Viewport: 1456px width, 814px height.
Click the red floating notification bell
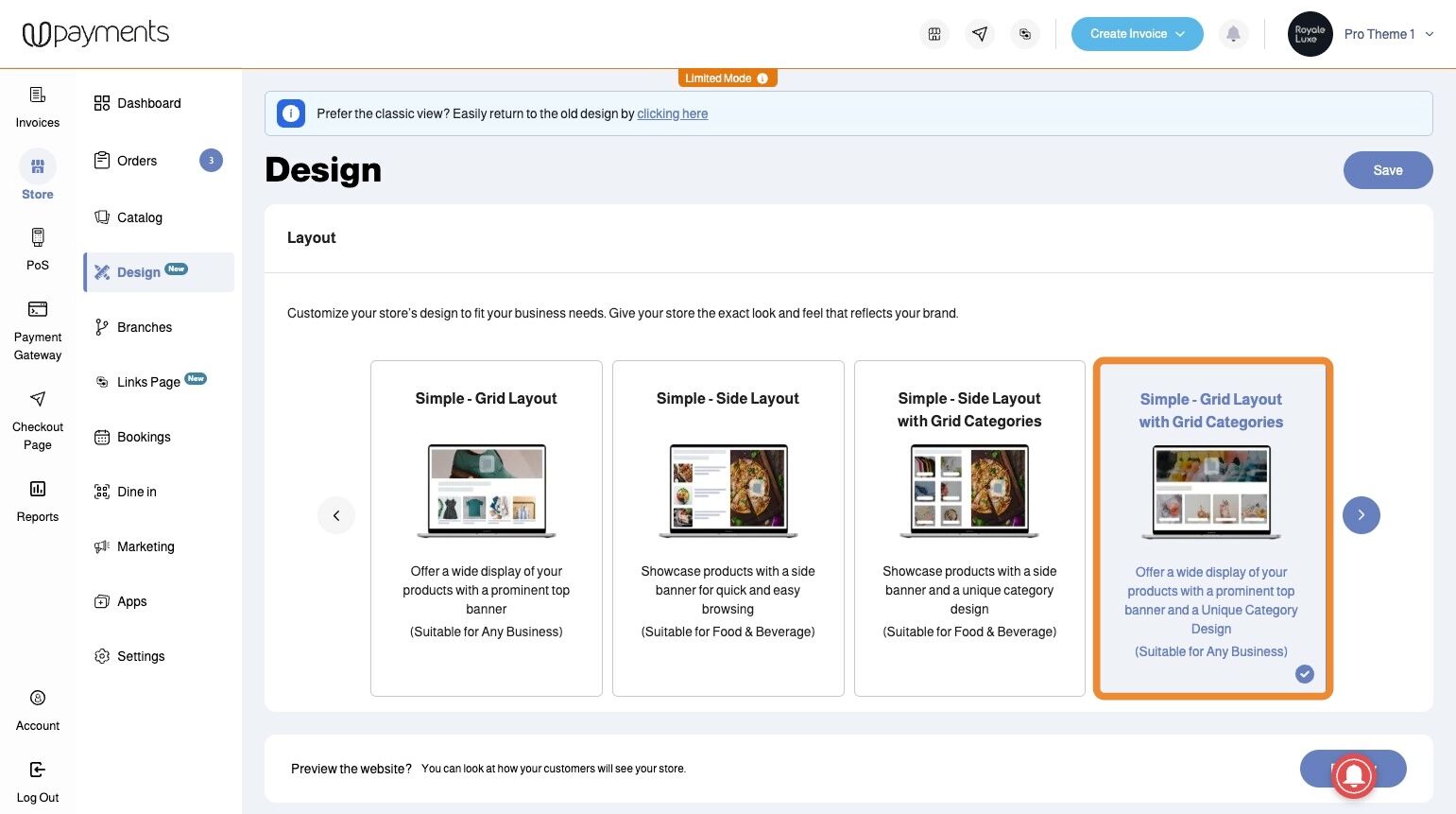coord(1354,775)
